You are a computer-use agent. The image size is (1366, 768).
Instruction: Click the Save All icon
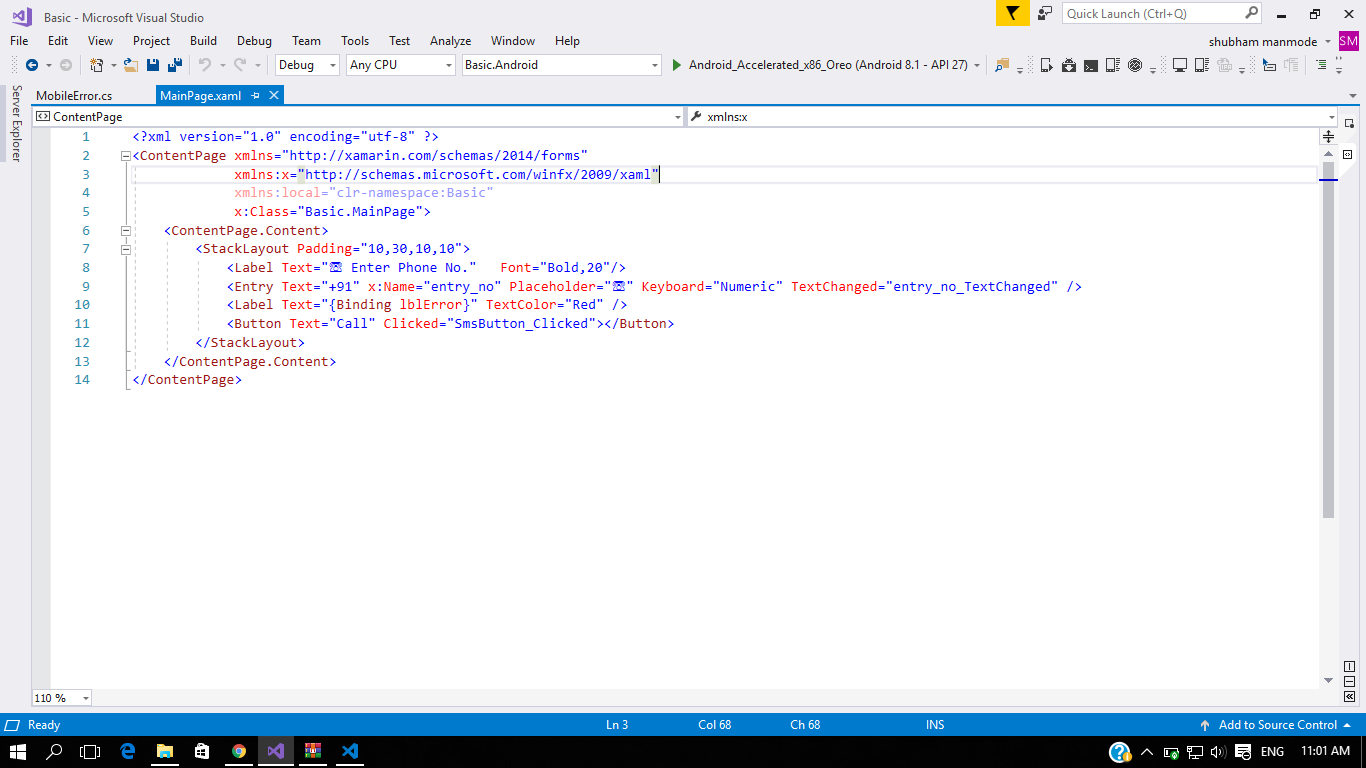click(x=176, y=65)
